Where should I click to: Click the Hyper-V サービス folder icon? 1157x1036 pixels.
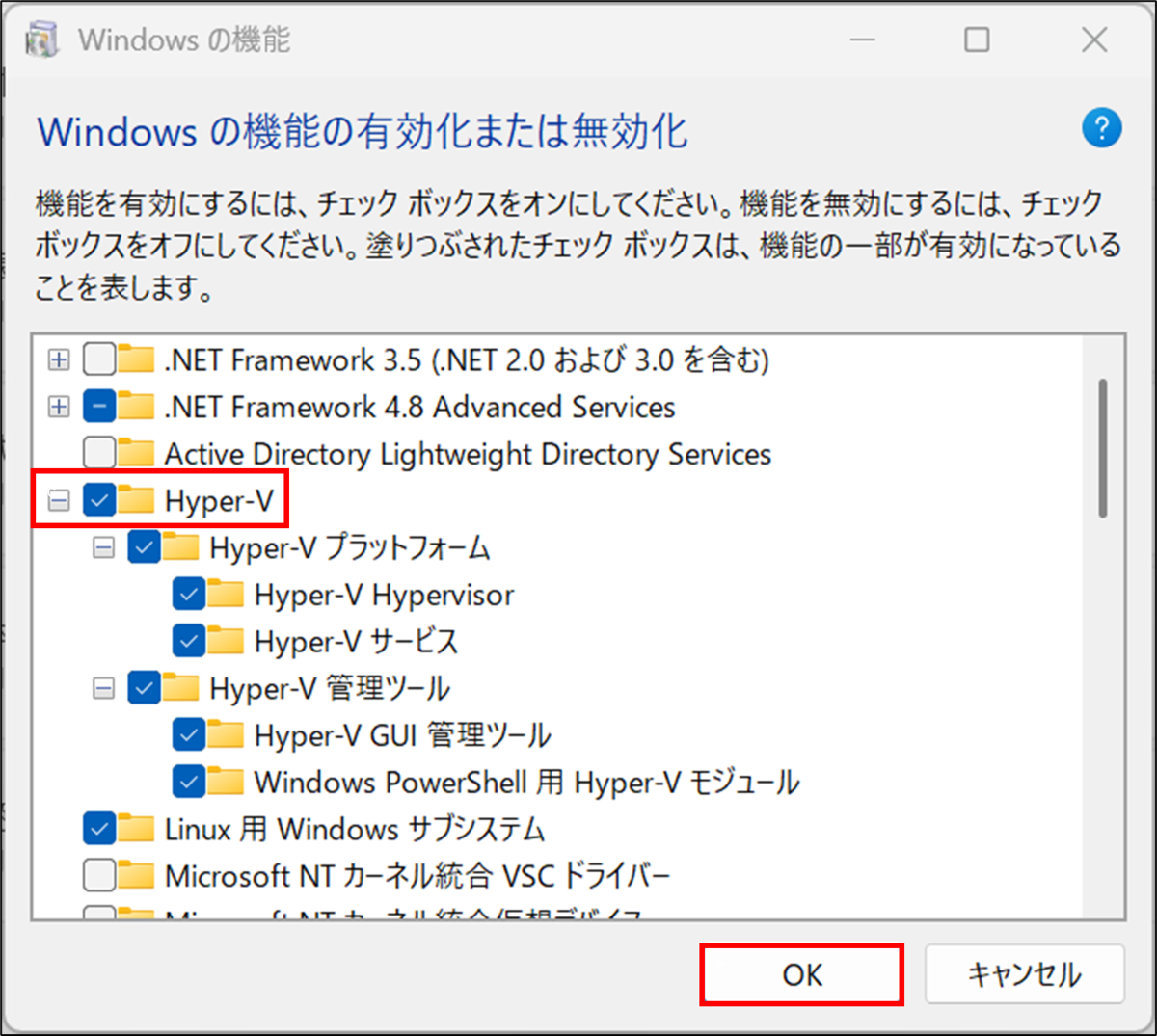(226, 641)
